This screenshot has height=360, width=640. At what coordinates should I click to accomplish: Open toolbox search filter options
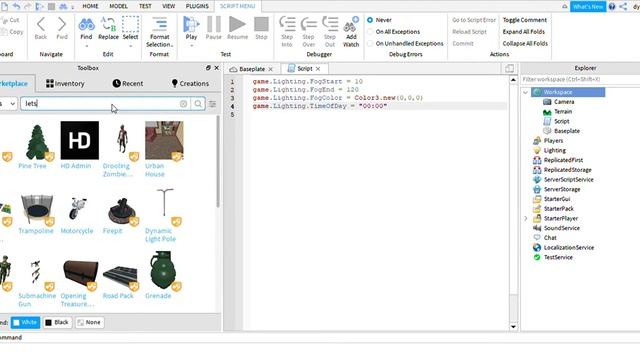pyautogui.click(x=212, y=104)
